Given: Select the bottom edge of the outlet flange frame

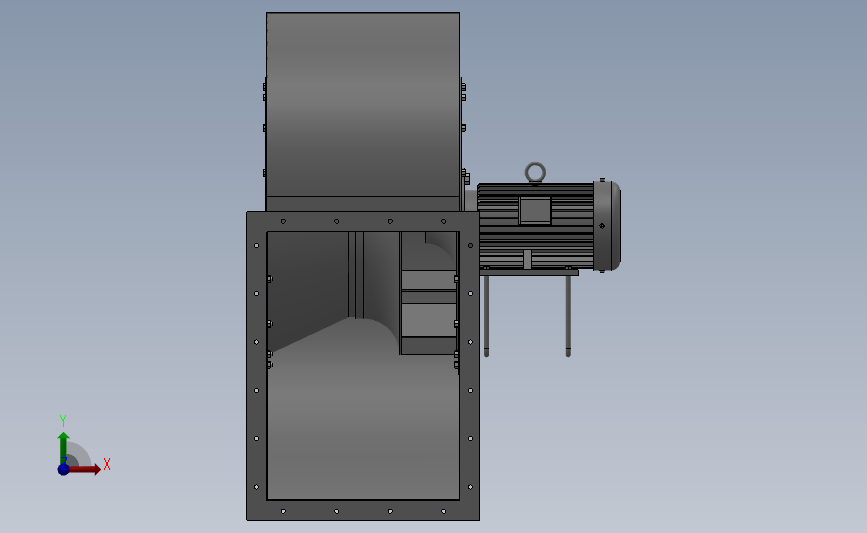Looking at the screenshot, I should (x=363, y=510).
